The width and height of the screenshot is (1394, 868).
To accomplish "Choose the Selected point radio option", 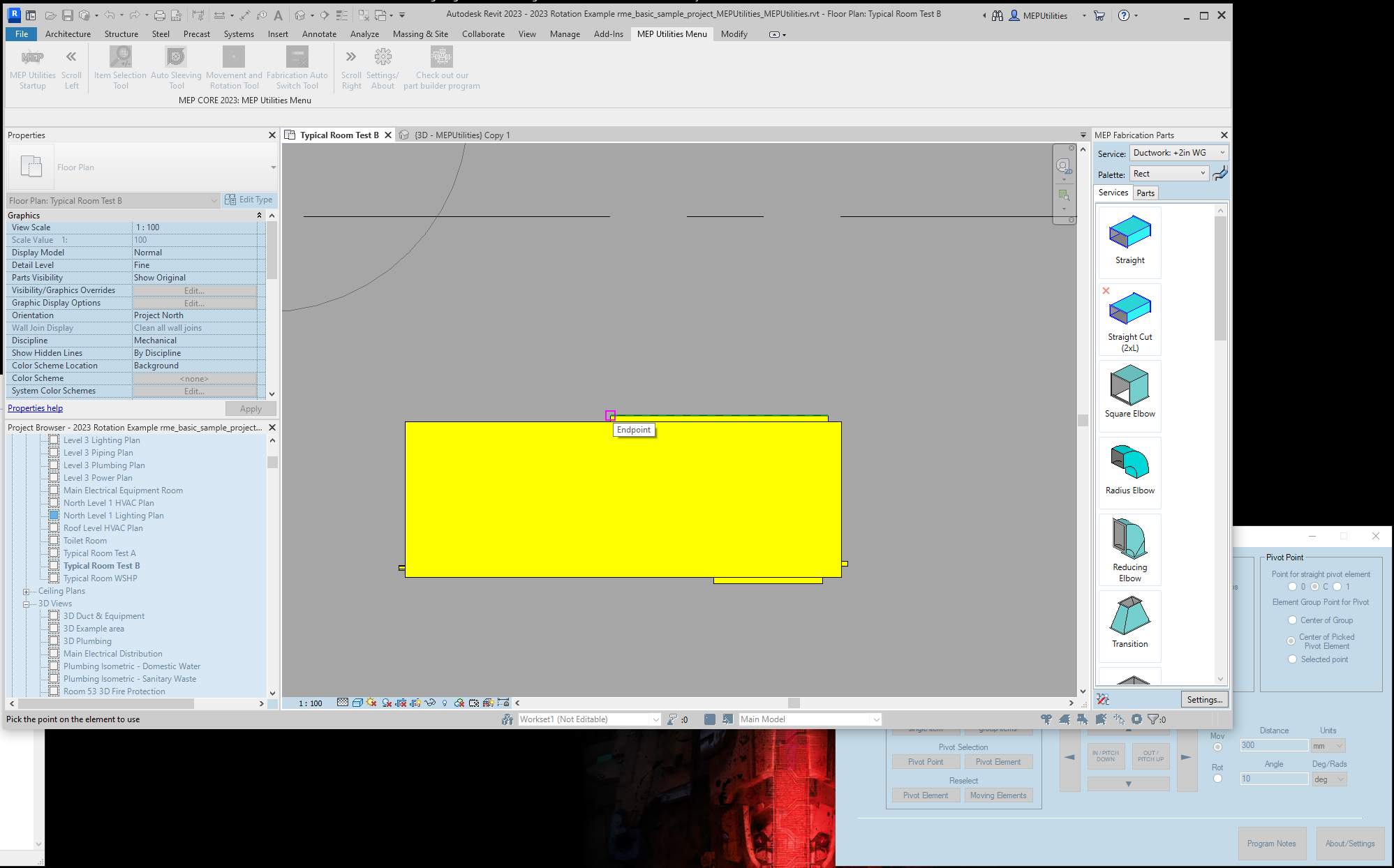I will pyautogui.click(x=1292, y=659).
